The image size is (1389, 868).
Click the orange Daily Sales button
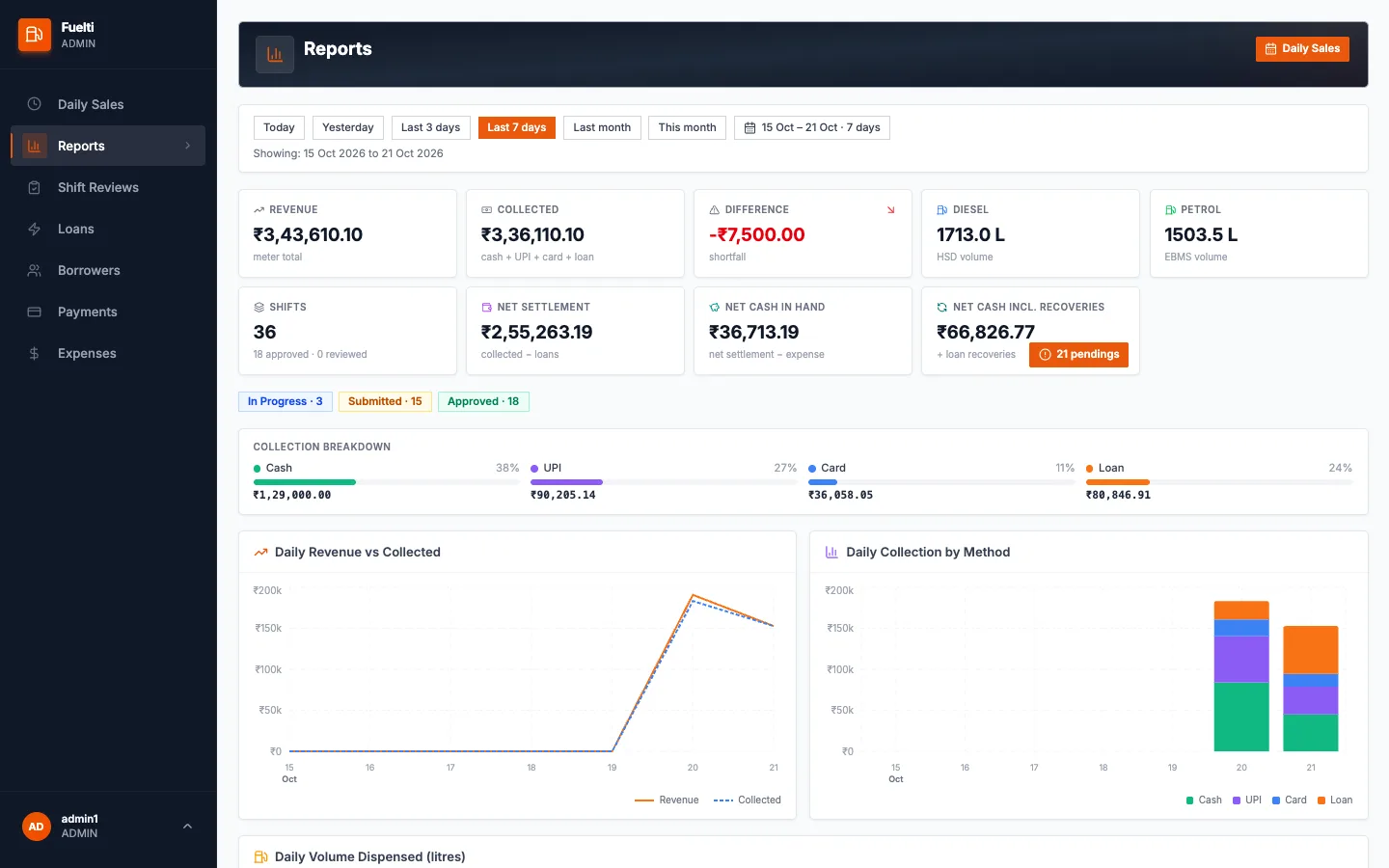[x=1302, y=49]
